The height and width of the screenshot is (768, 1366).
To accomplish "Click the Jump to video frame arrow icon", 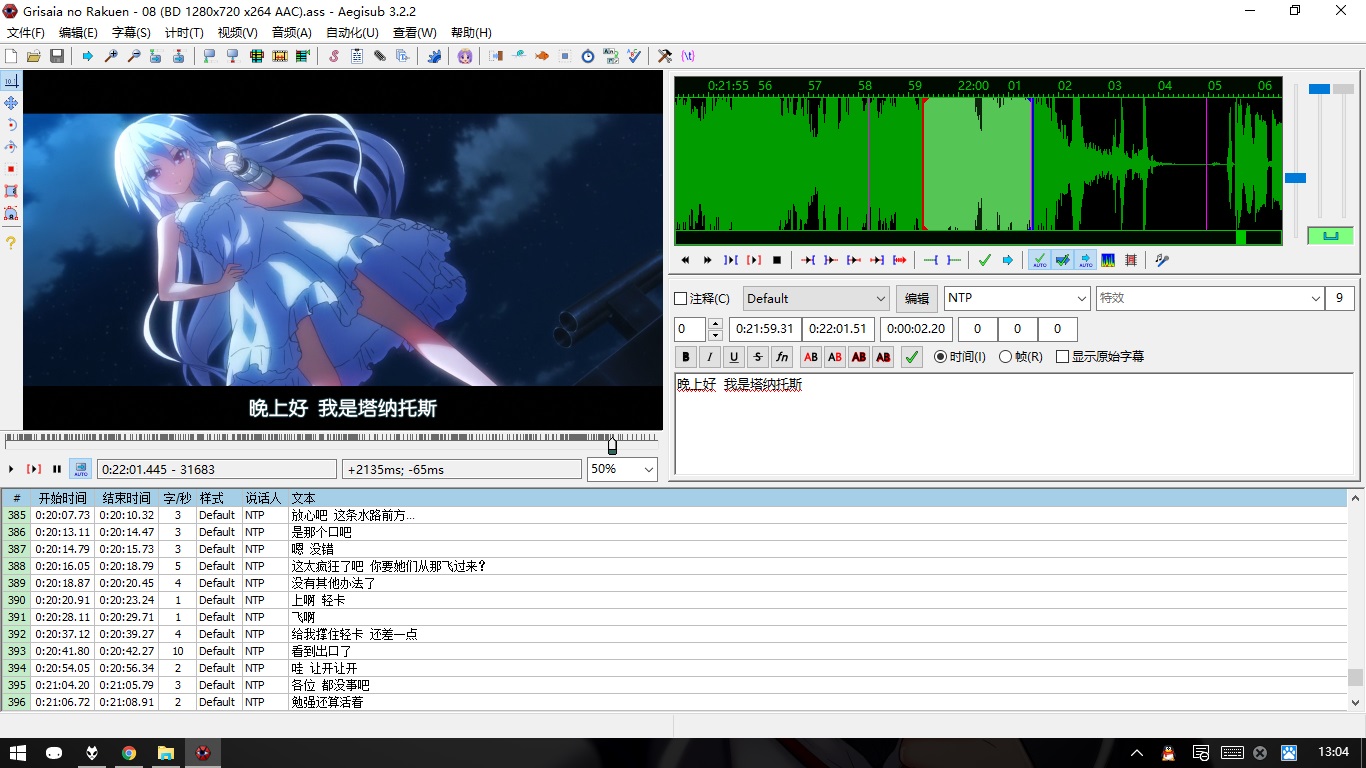I will pyautogui.click(x=88, y=56).
